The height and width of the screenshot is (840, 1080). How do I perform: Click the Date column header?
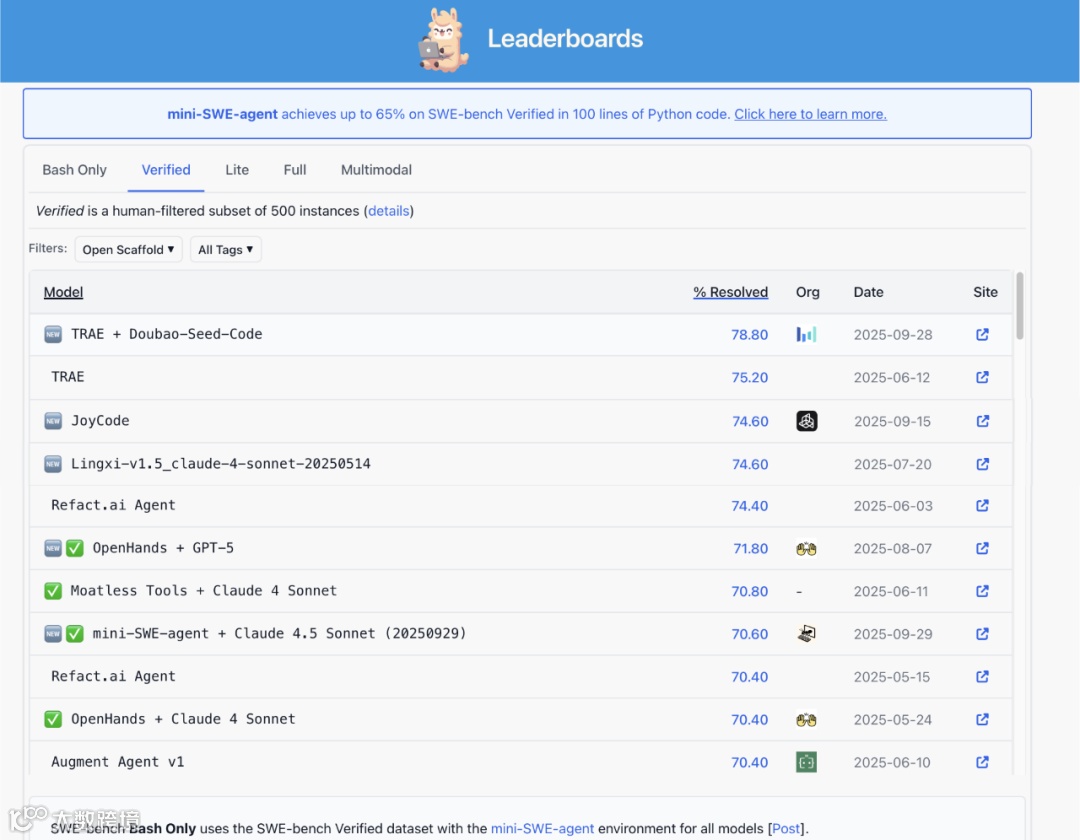click(869, 293)
